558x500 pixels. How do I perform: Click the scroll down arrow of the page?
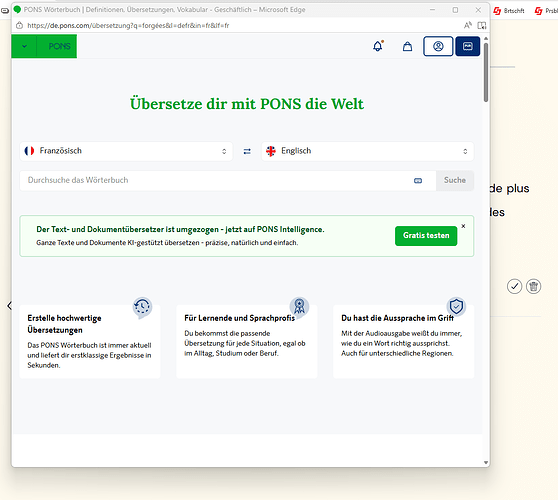(486, 463)
